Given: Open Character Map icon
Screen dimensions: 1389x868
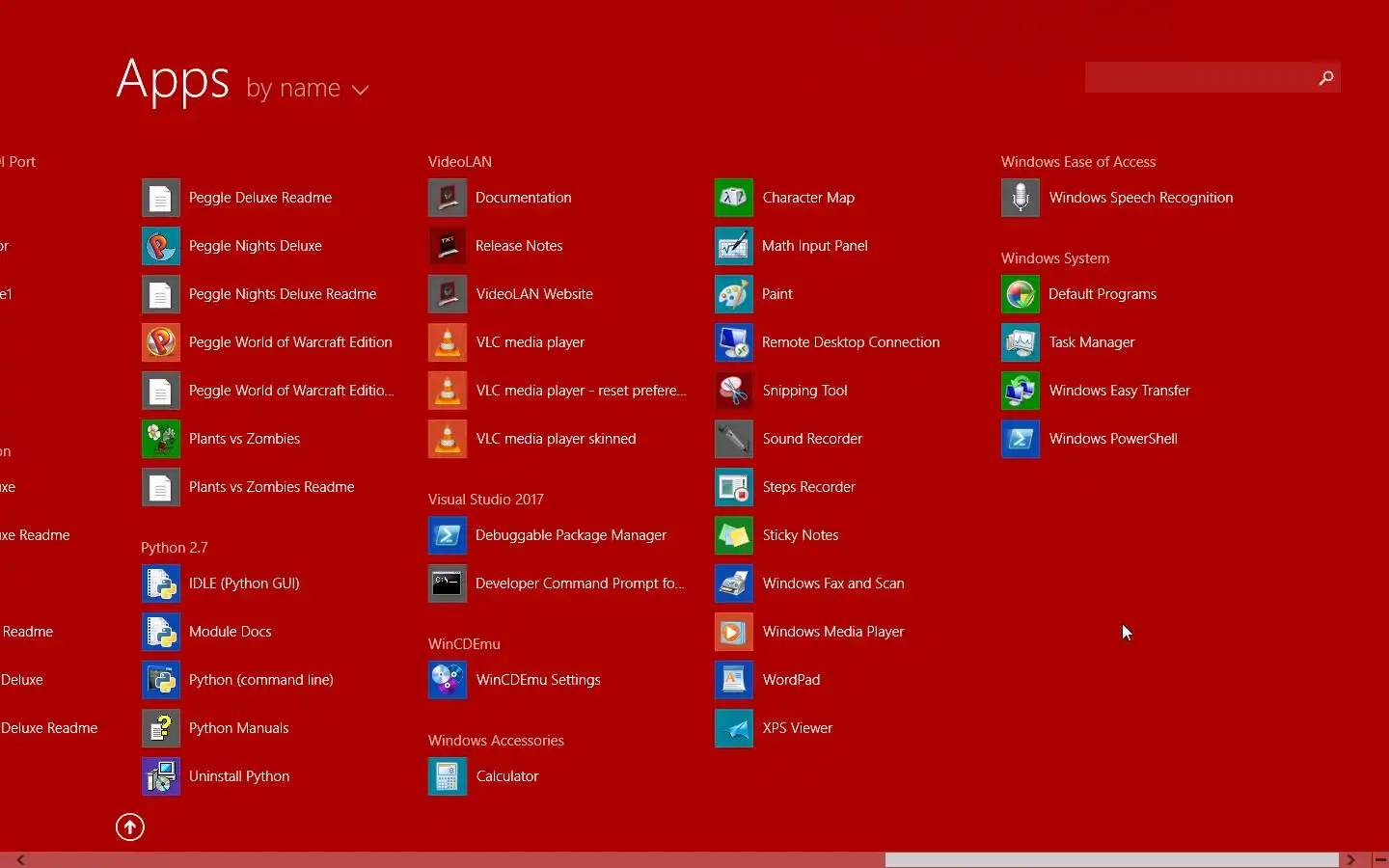Looking at the screenshot, I should (734, 198).
